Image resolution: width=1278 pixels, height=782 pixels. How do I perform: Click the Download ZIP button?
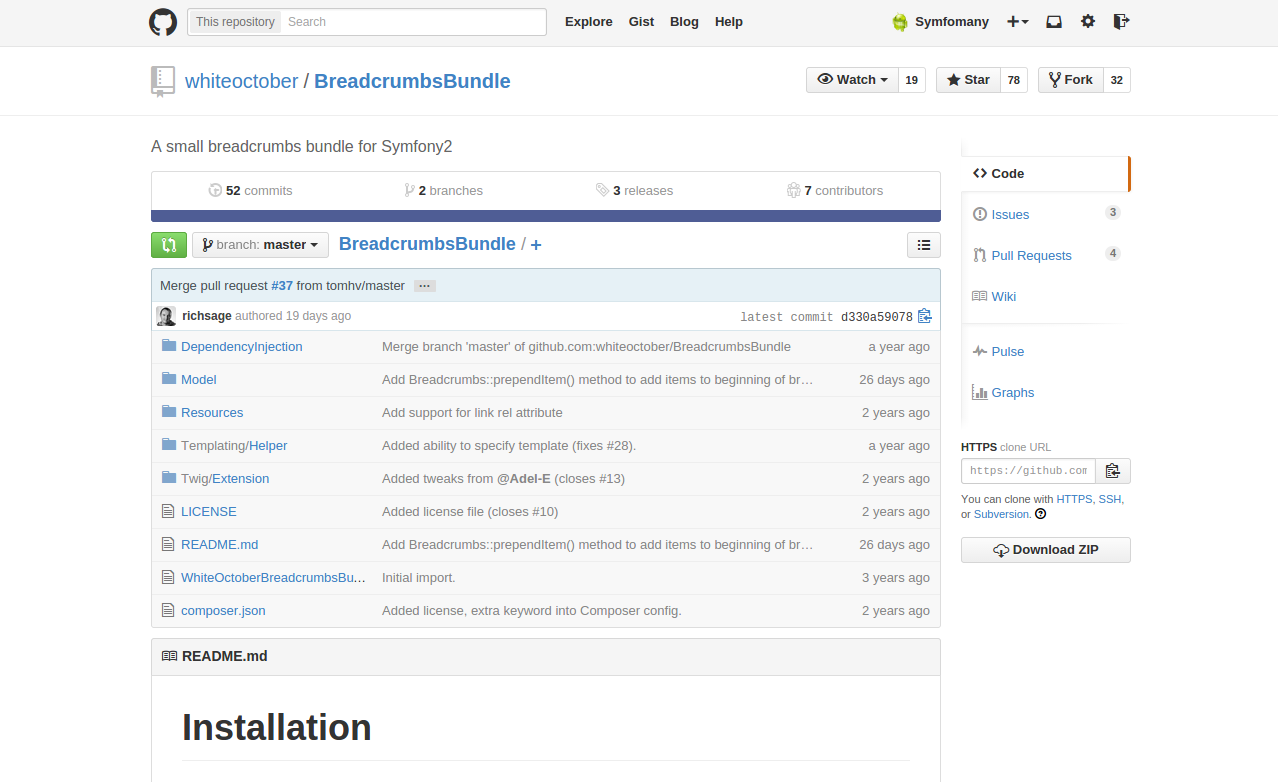point(1046,550)
